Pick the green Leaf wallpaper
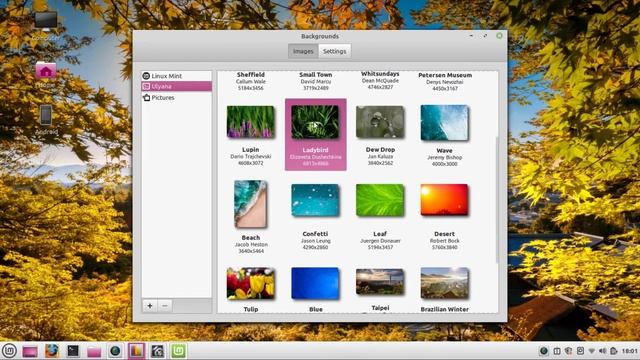This screenshot has width=640, height=360. click(380, 200)
